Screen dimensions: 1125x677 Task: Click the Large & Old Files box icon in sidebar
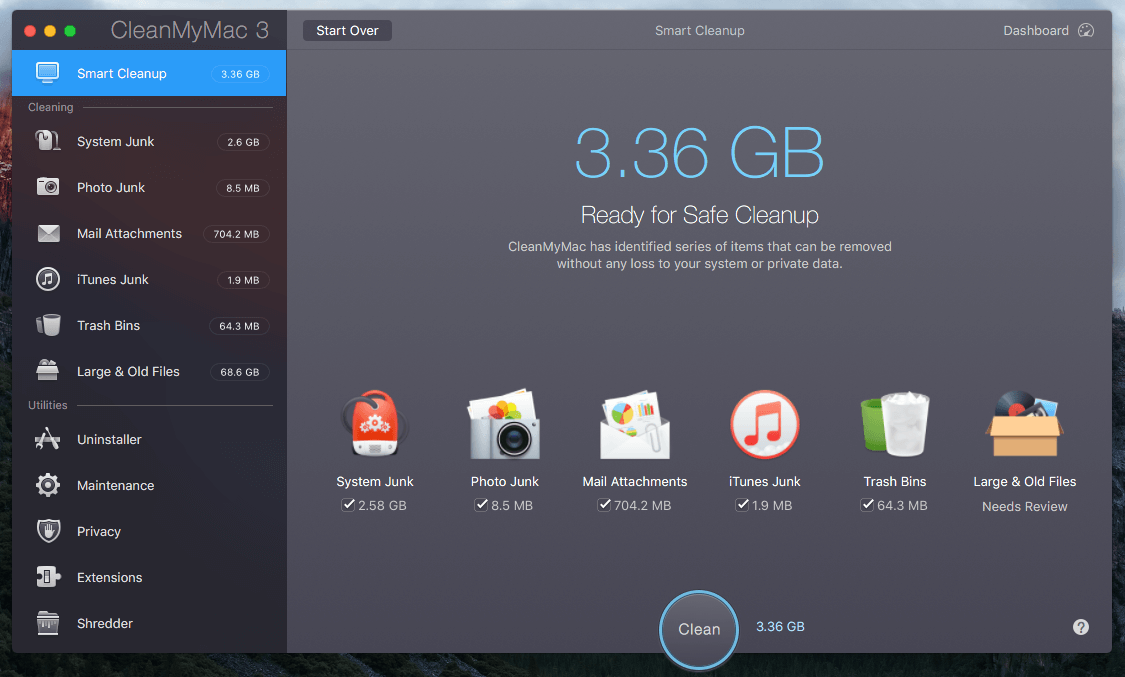click(x=48, y=371)
